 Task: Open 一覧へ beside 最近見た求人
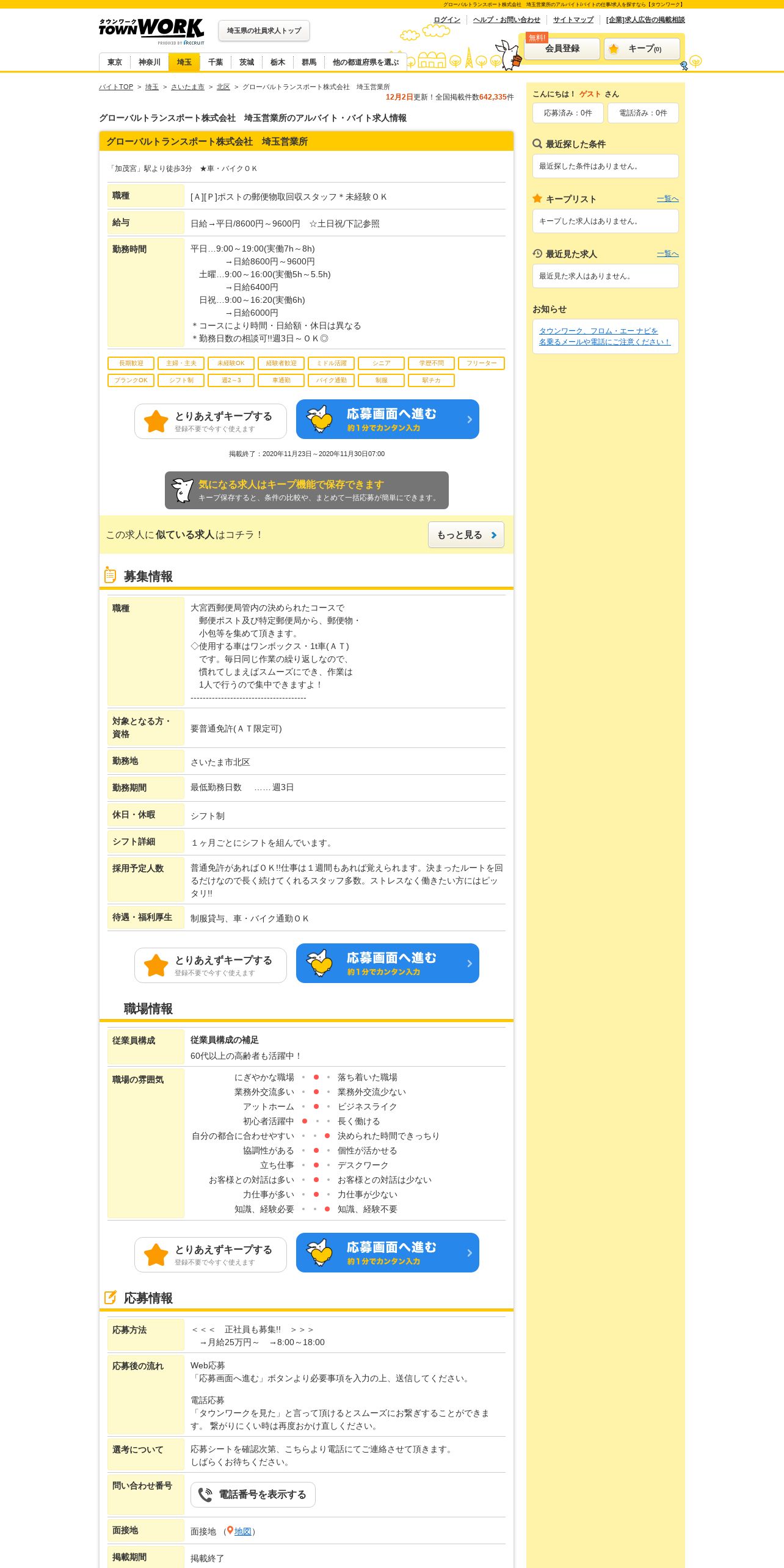[668, 253]
